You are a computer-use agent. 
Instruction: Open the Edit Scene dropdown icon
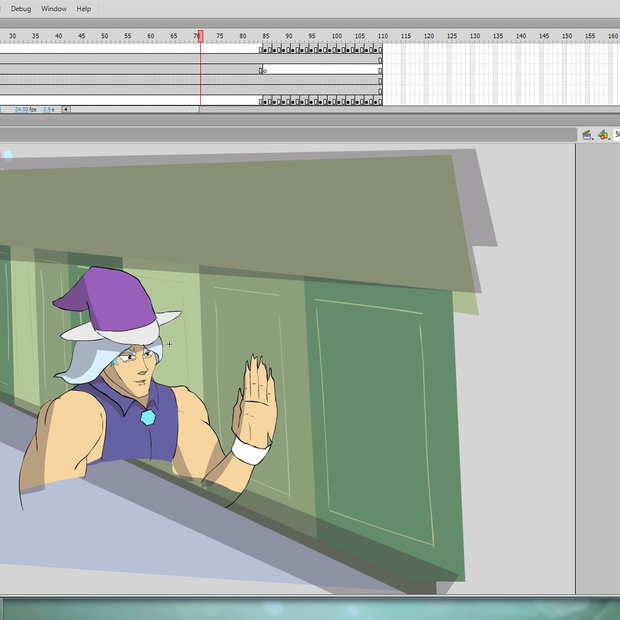[x=588, y=135]
